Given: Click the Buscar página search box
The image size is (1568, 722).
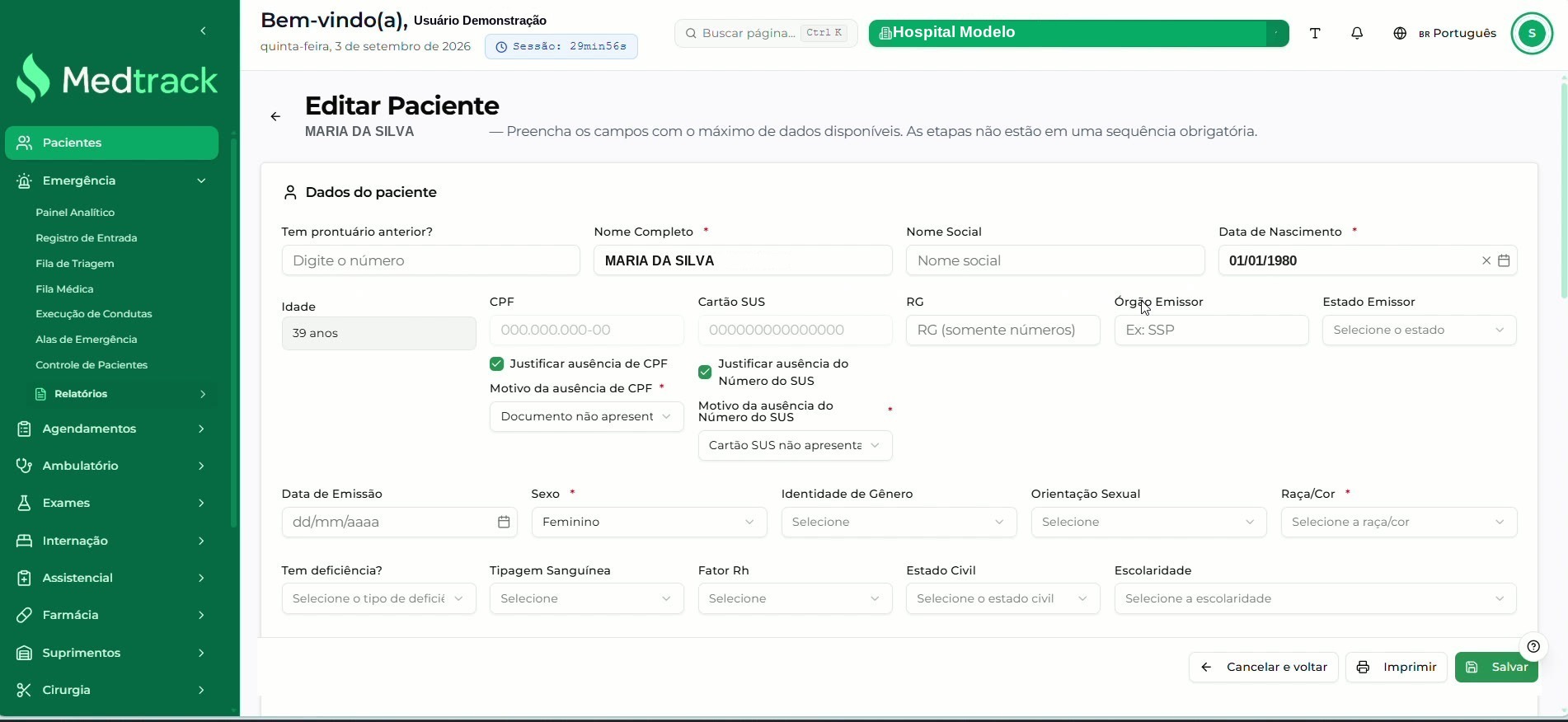Looking at the screenshot, I should pos(766,33).
